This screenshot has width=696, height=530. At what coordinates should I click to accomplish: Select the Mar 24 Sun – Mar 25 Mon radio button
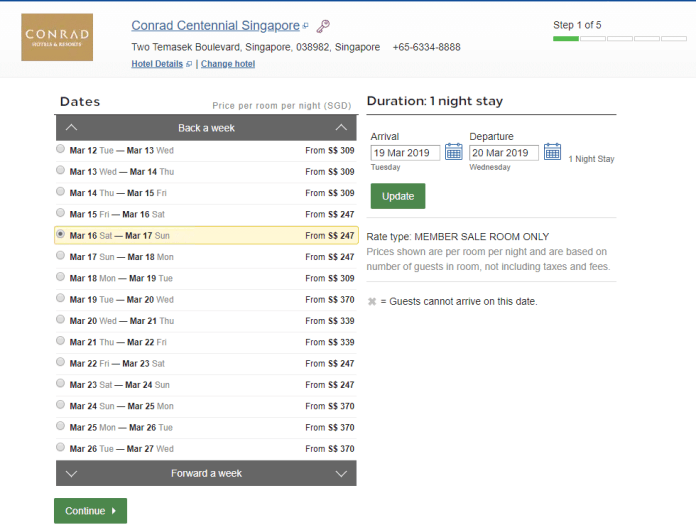click(x=60, y=404)
